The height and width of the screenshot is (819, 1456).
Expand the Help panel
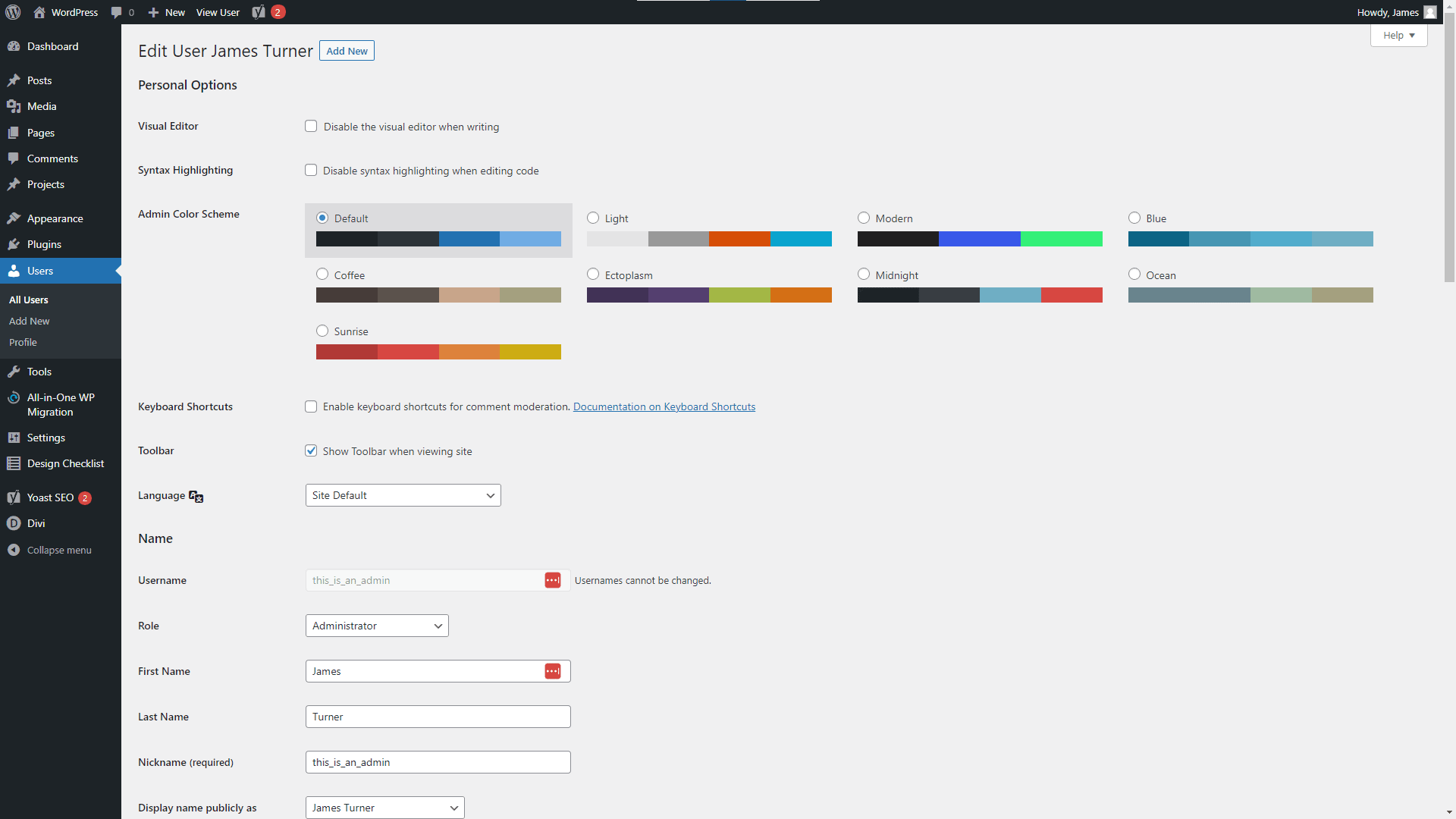coord(1398,35)
